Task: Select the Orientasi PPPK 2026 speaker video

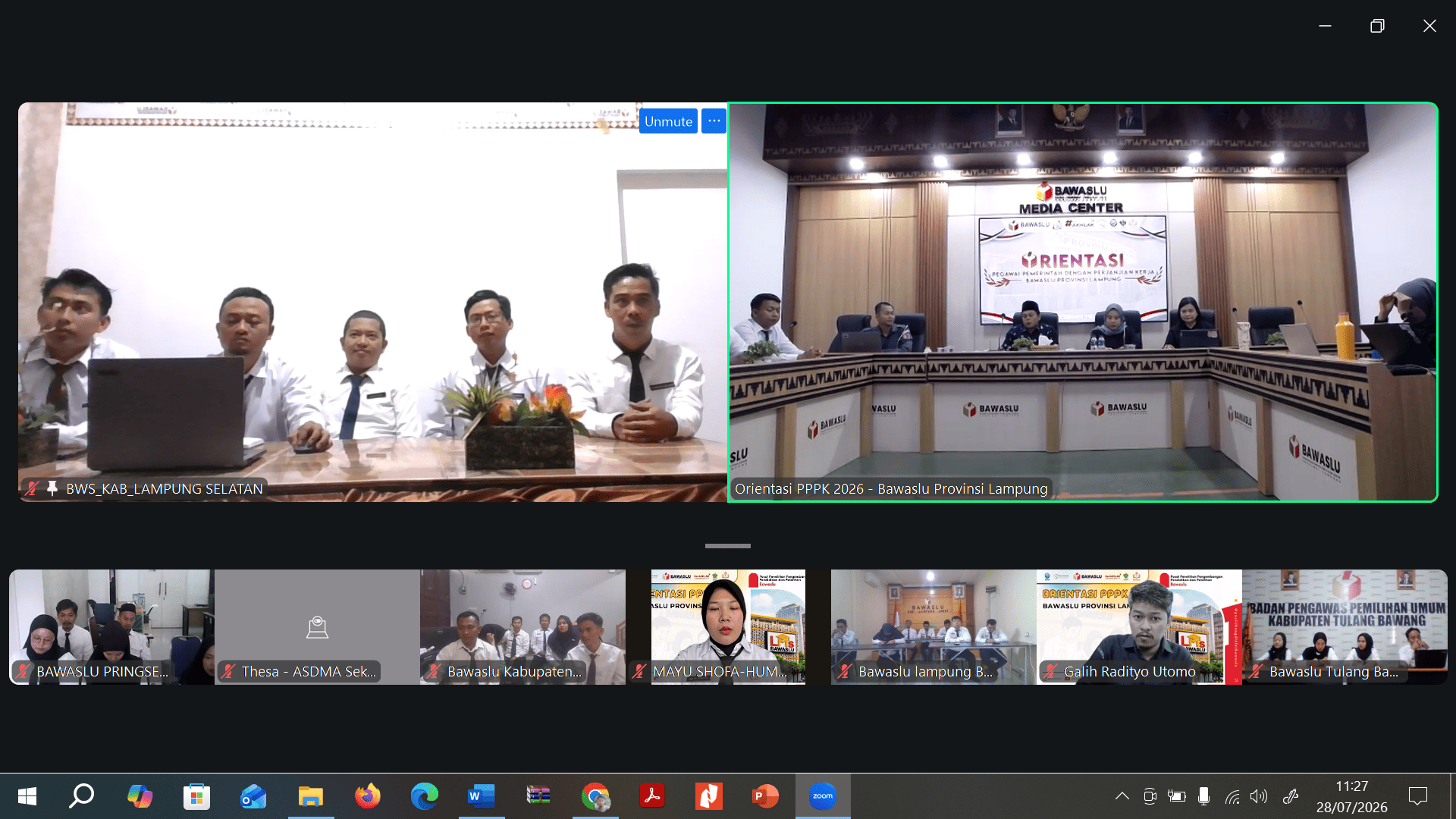Action: point(1083,302)
